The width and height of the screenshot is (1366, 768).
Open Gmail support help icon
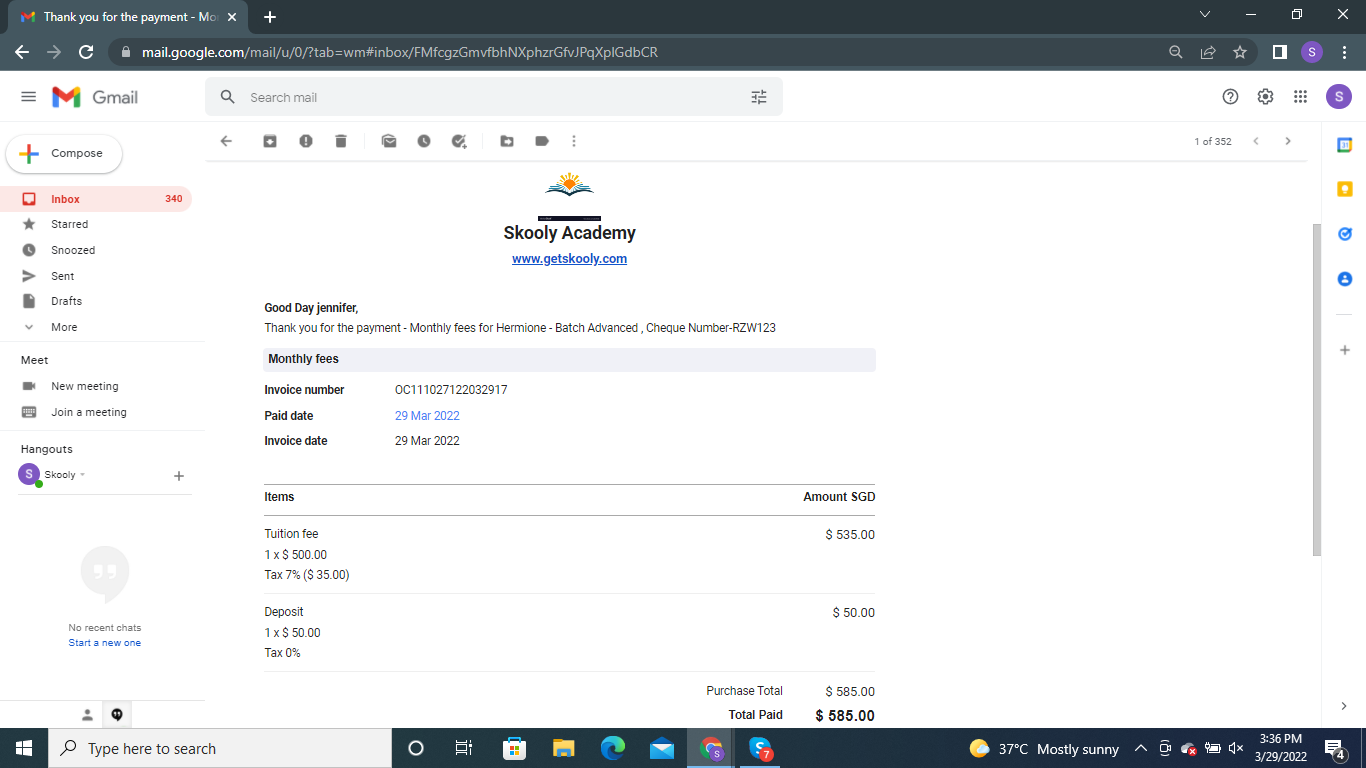pos(1231,97)
